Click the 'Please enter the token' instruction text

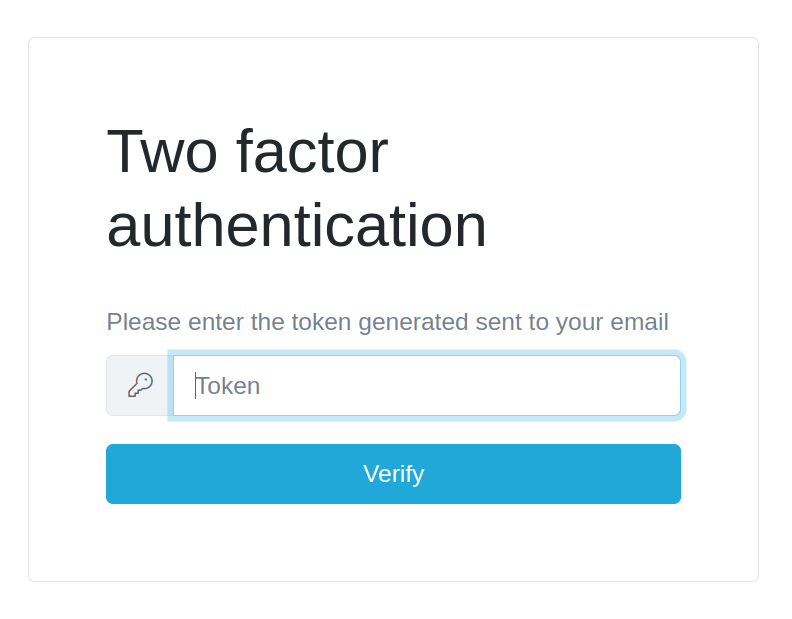pos(387,322)
